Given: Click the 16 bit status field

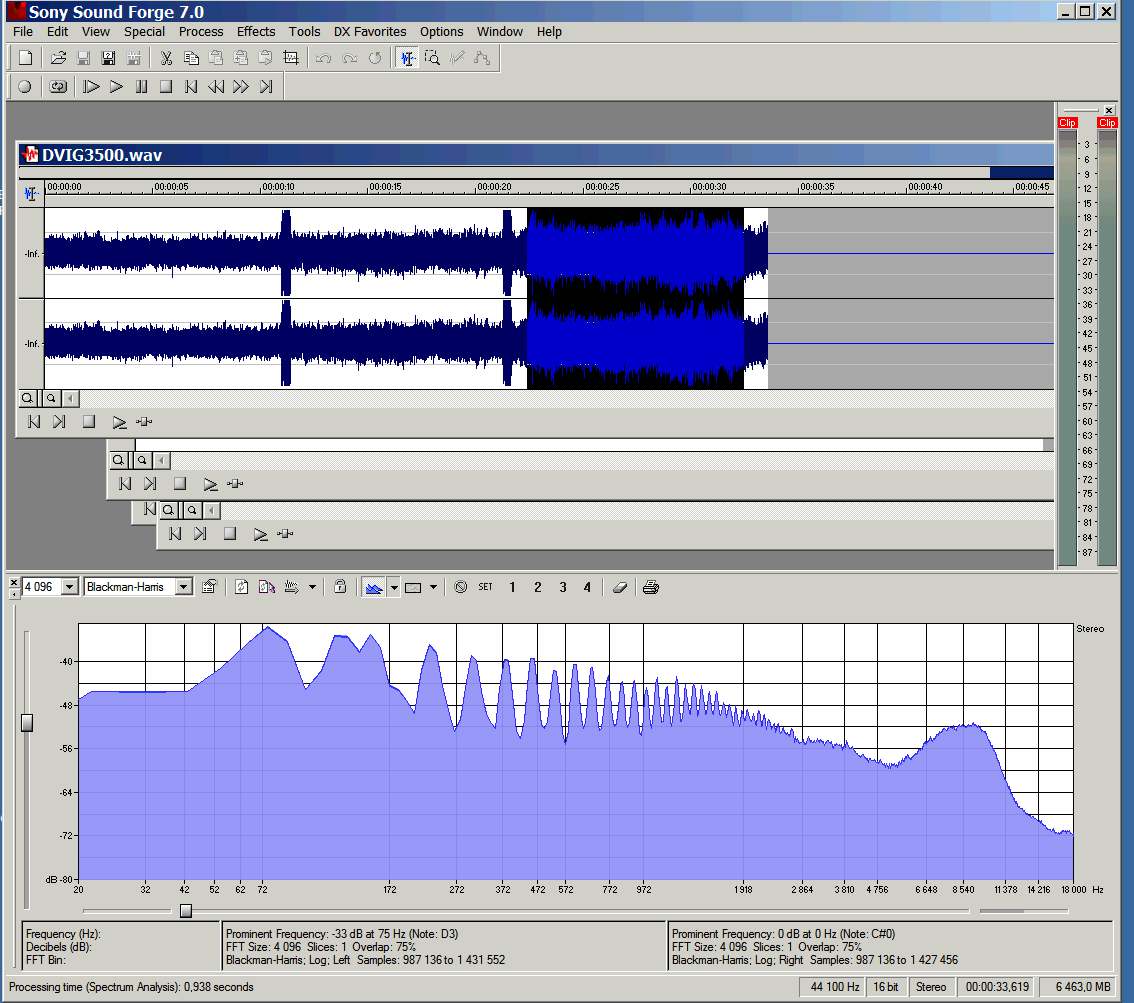Looking at the screenshot, I should 885,987.
